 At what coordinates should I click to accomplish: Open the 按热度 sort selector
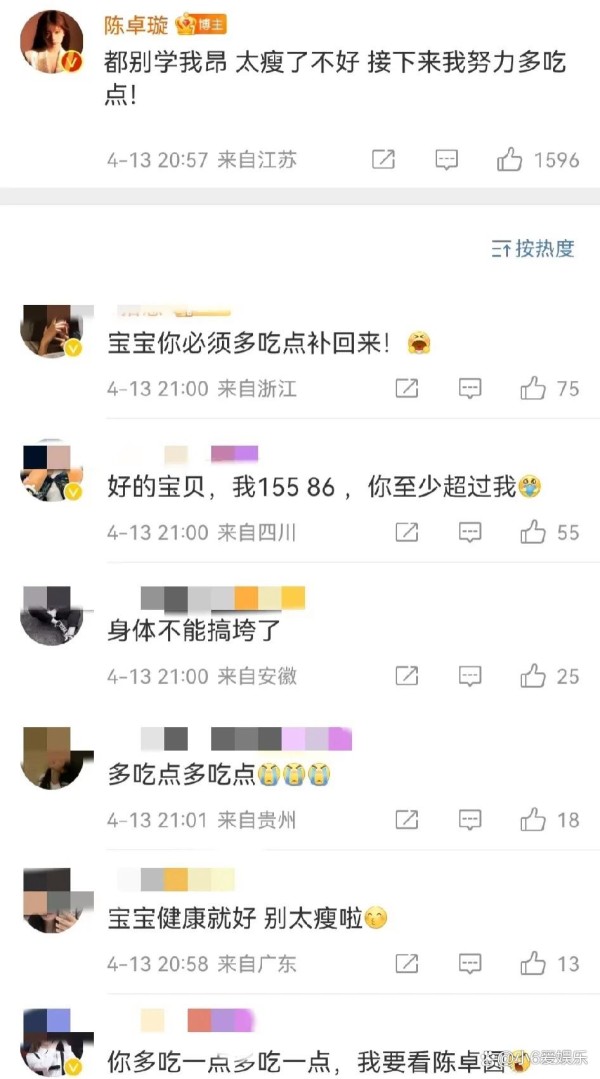point(533,248)
